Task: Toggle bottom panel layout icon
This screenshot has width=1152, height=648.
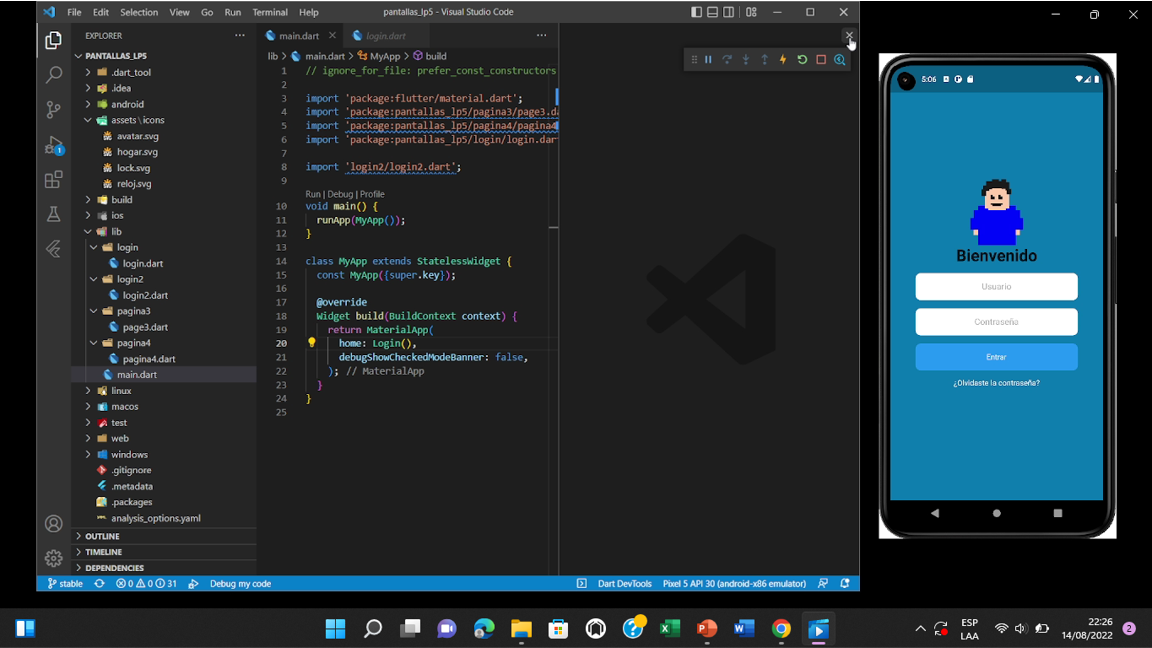Action: click(x=712, y=12)
